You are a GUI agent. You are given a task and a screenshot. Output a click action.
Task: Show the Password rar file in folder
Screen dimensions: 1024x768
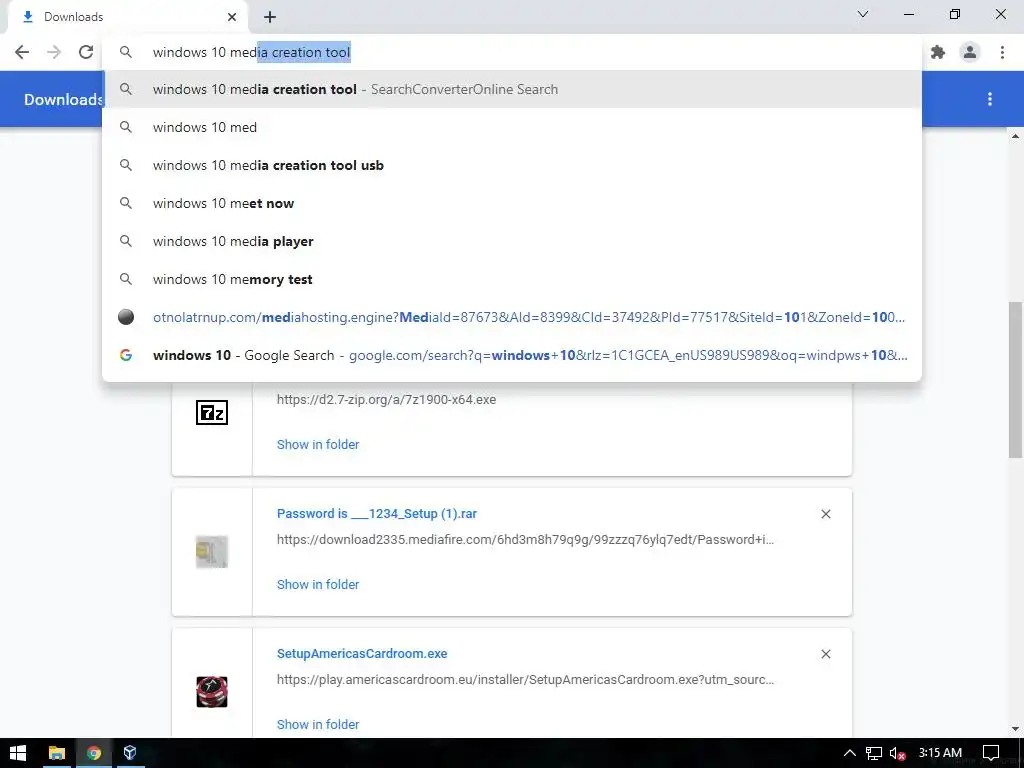[x=318, y=584]
